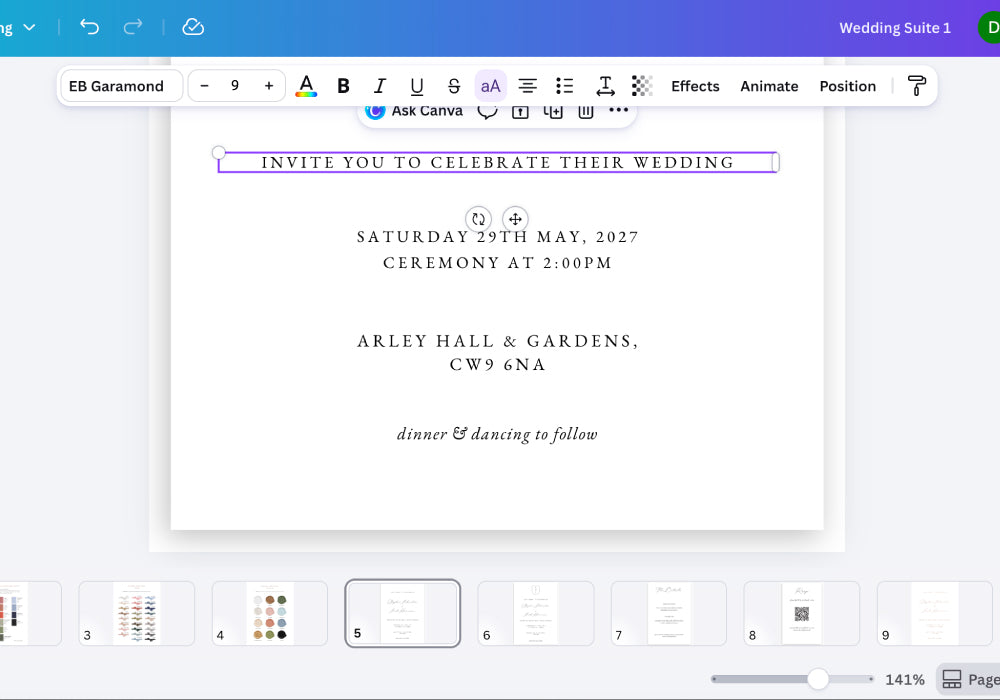Open page 4 color palette thumbnail

pyautogui.click(x=270, y=613)
